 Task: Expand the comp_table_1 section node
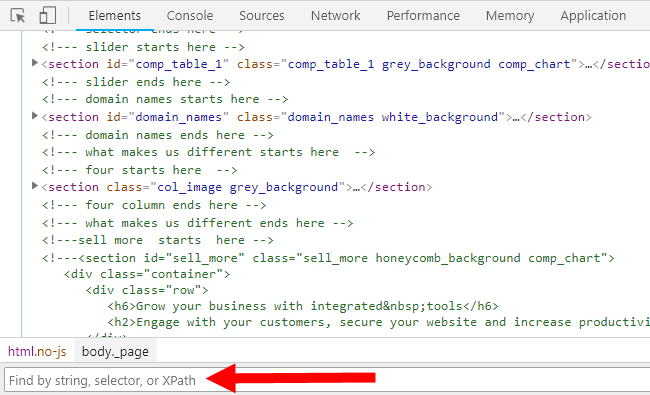click(35, 63)
